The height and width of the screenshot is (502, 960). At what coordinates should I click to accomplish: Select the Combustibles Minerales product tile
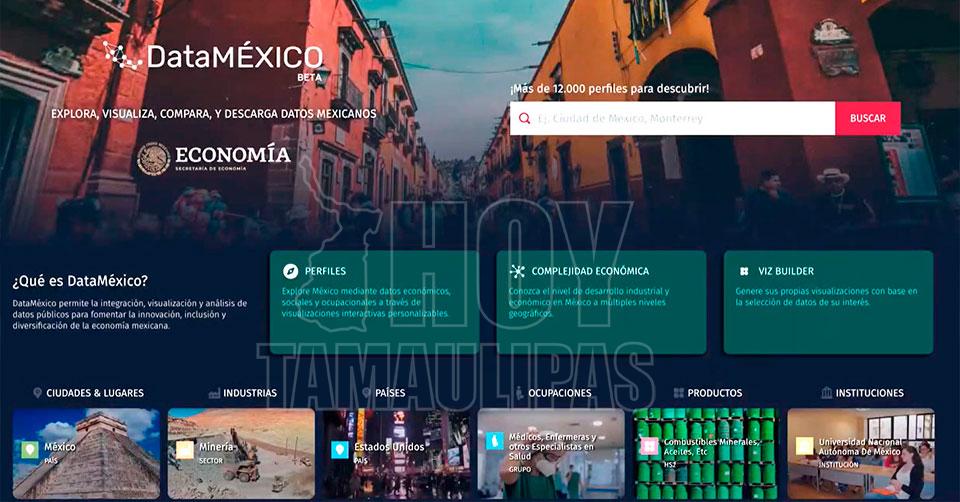click(x=705, y=453)
